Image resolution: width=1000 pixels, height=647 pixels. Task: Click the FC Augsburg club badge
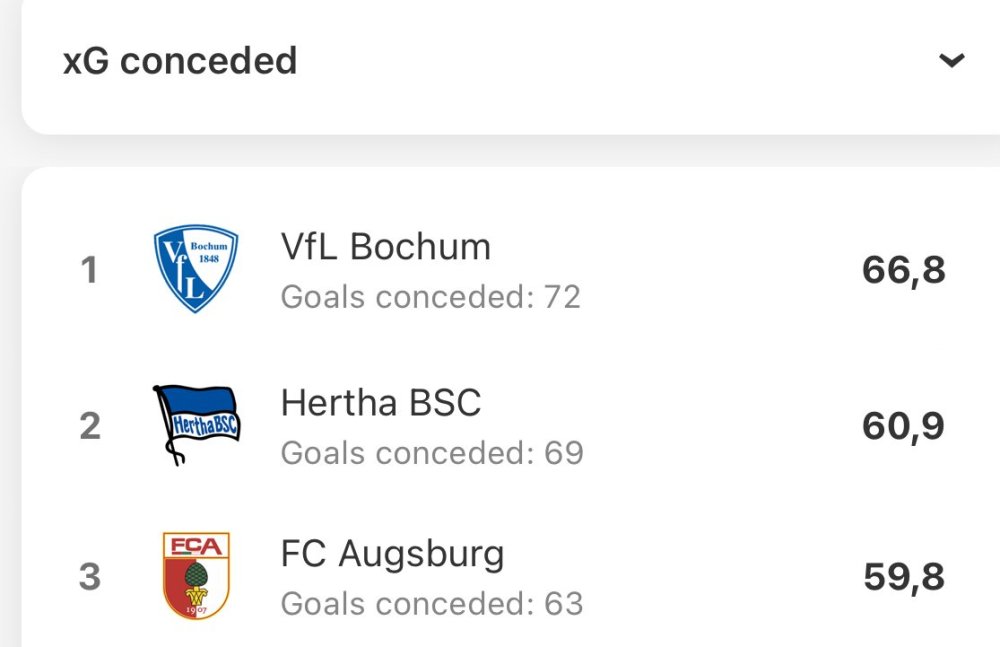point(196,575)
